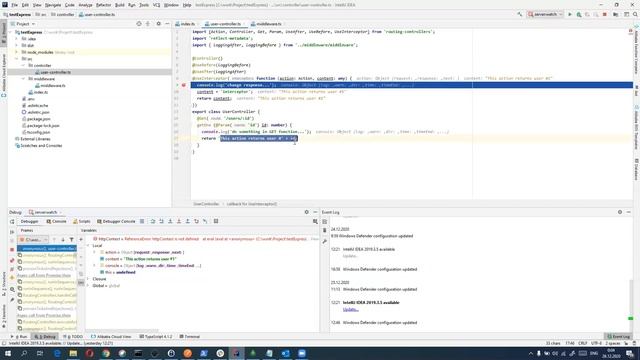640x360 pixels.
Task: Open the VCS menu
Action: 156,5
